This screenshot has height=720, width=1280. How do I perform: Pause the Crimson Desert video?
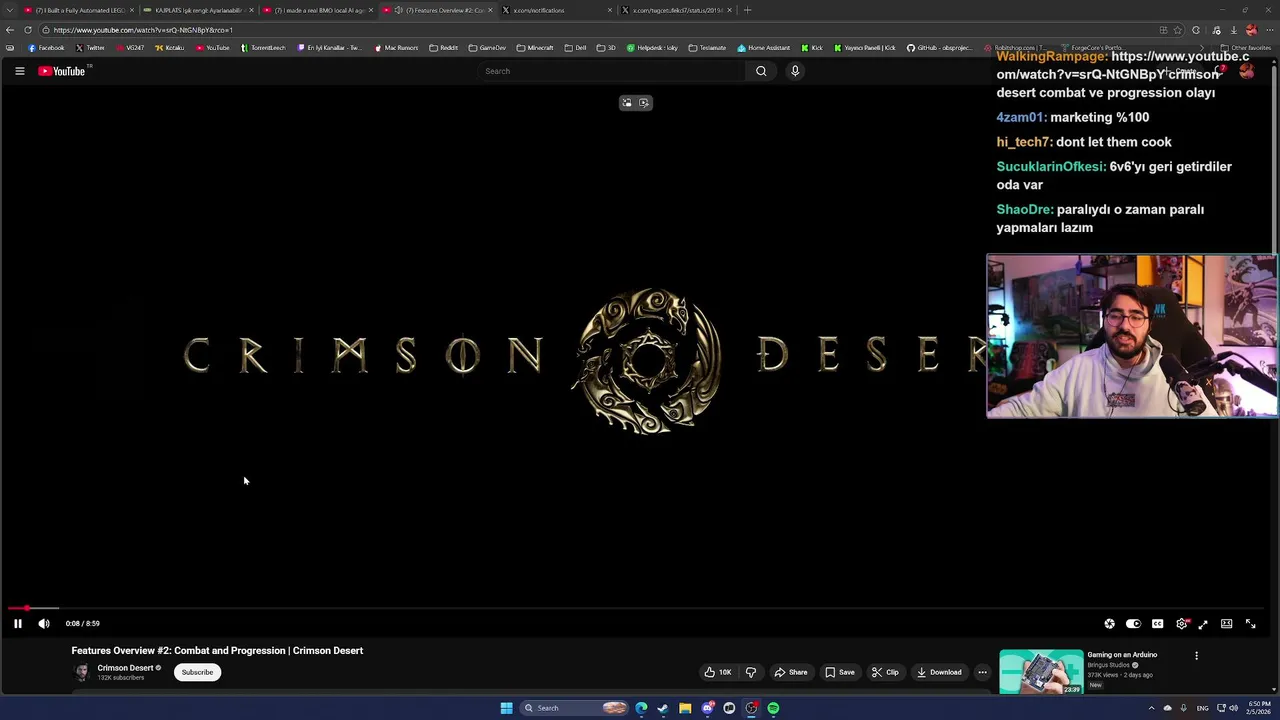click(x=18, y=624)
